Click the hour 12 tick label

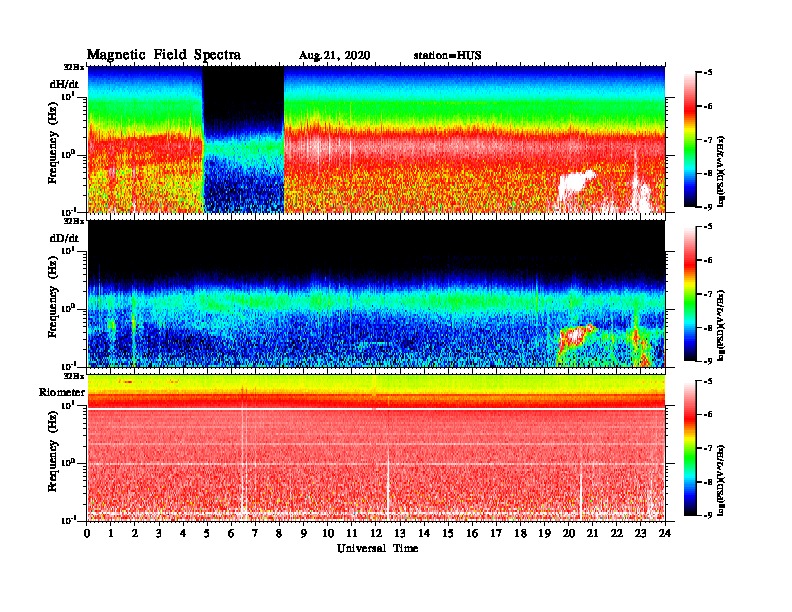click(x=376, y=533)
